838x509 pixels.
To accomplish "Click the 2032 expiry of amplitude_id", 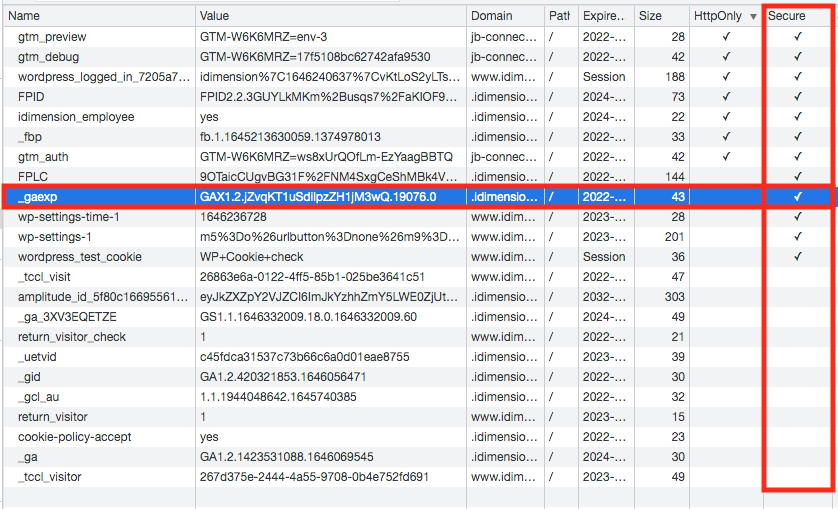I will coord(604,297).
